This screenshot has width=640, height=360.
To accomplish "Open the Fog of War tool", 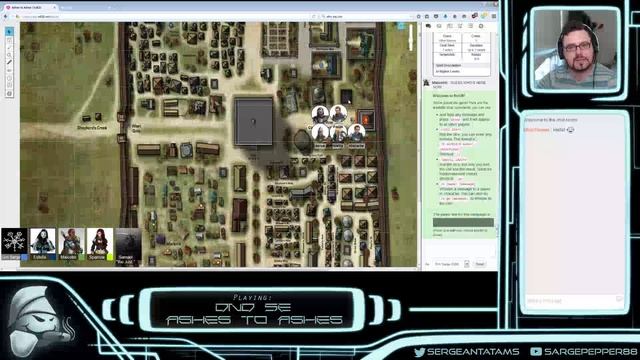I will 9,70.
